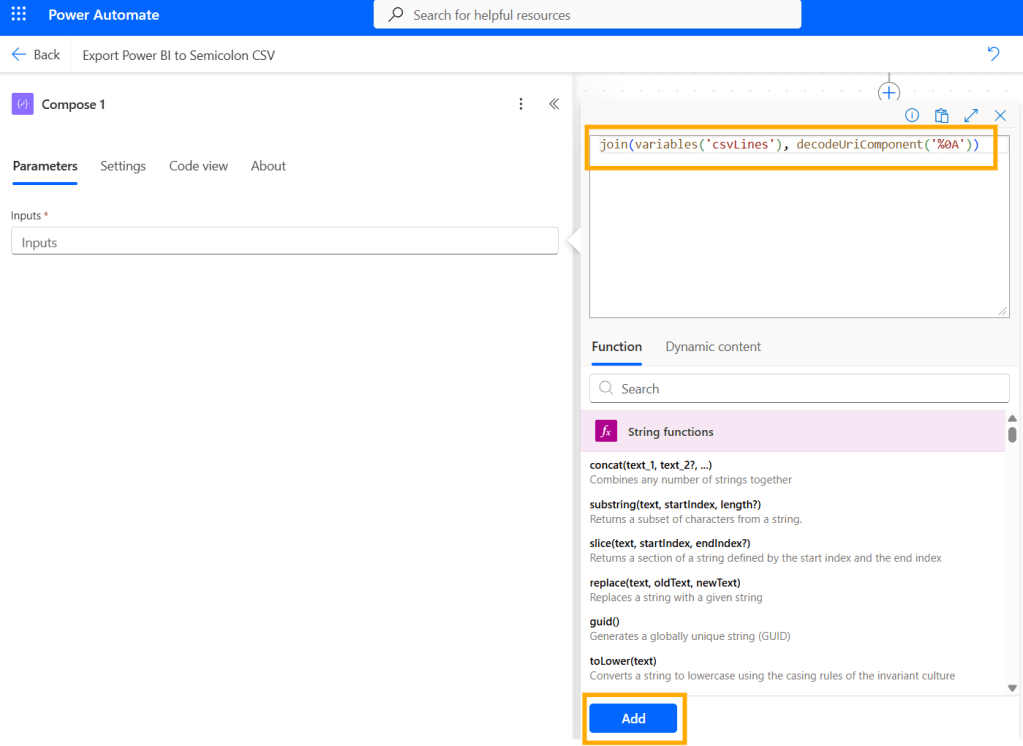The width and height of the screenshot is (1023, 746).
Task: Go Back to the flow list
Action: pos(36,55)
